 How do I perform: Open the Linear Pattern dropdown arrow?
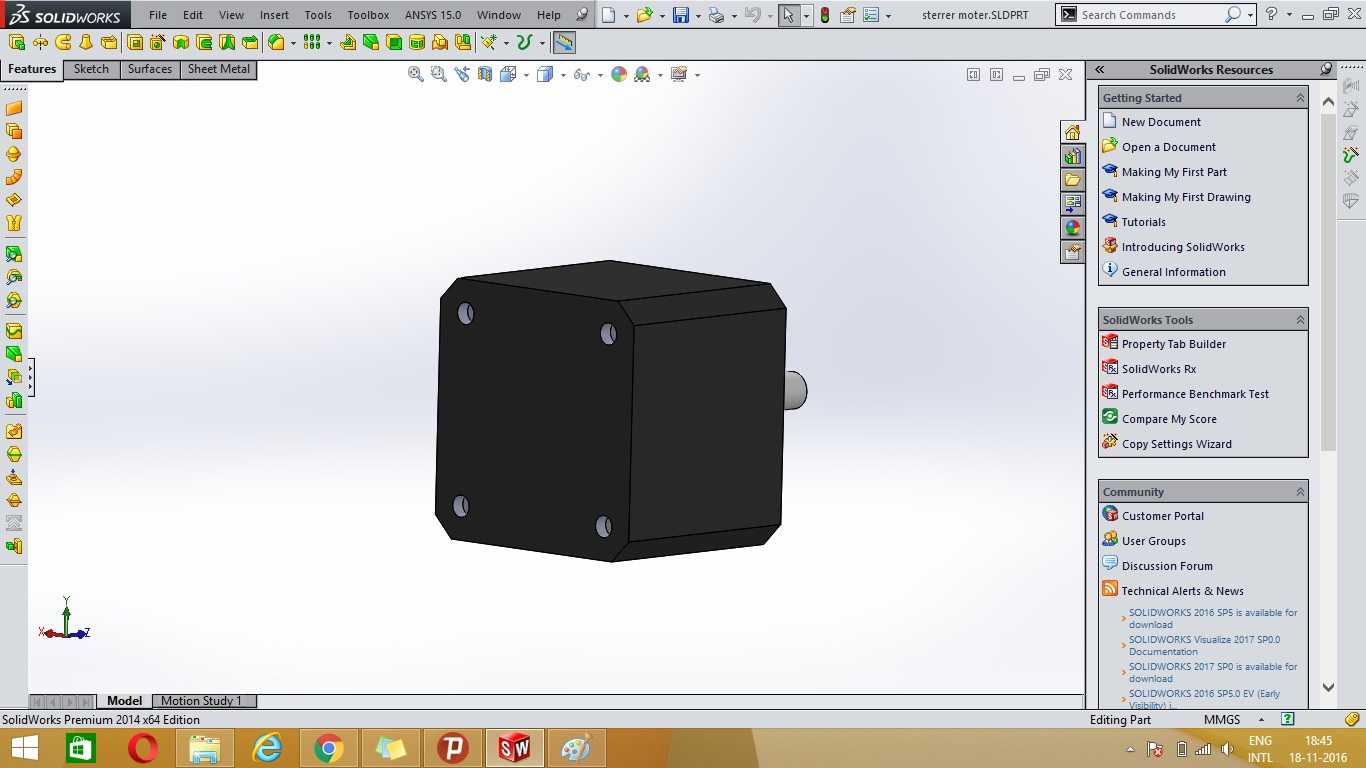point(329,43)
